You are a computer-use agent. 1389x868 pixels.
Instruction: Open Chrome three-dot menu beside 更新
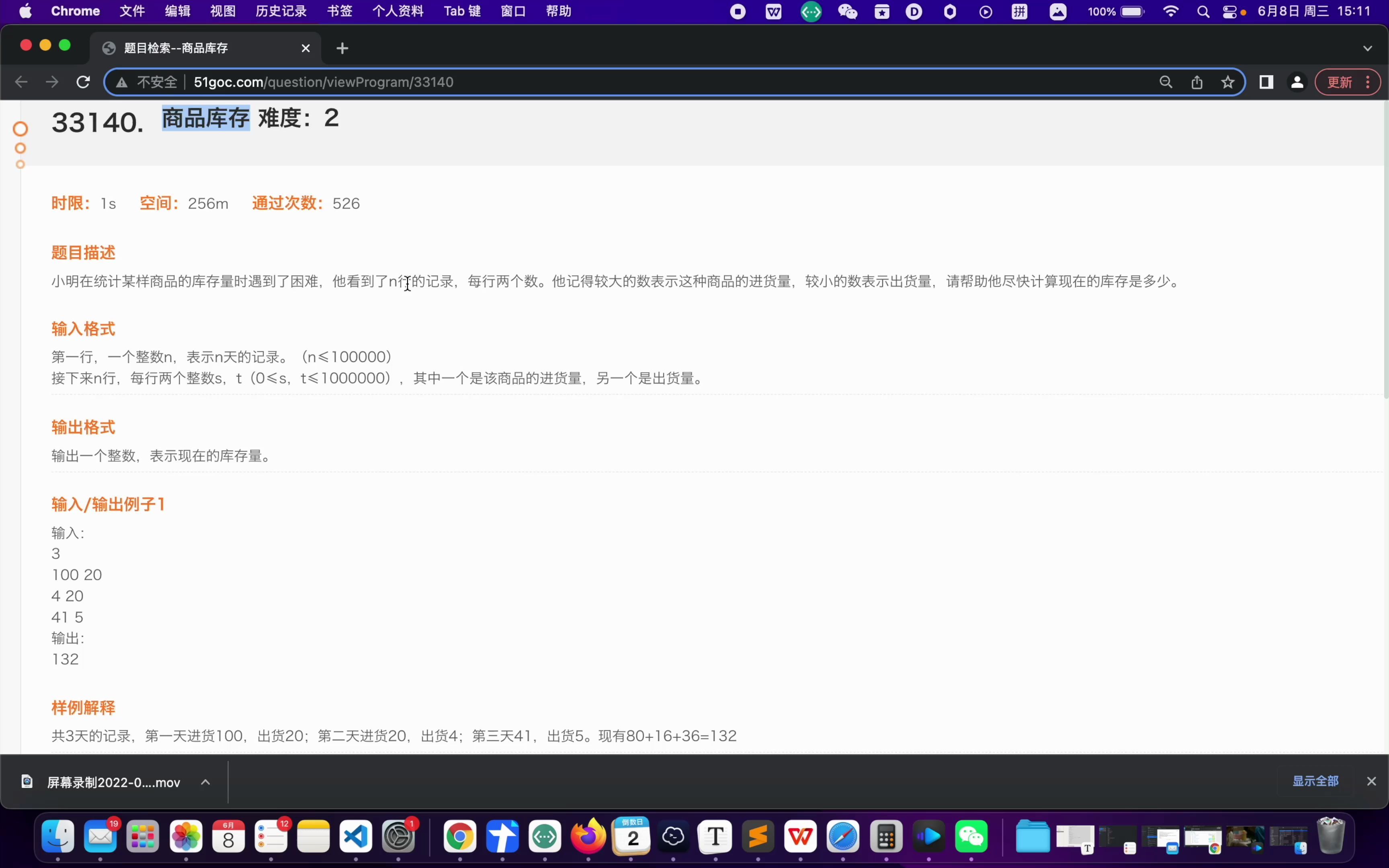click(1369, 82)
